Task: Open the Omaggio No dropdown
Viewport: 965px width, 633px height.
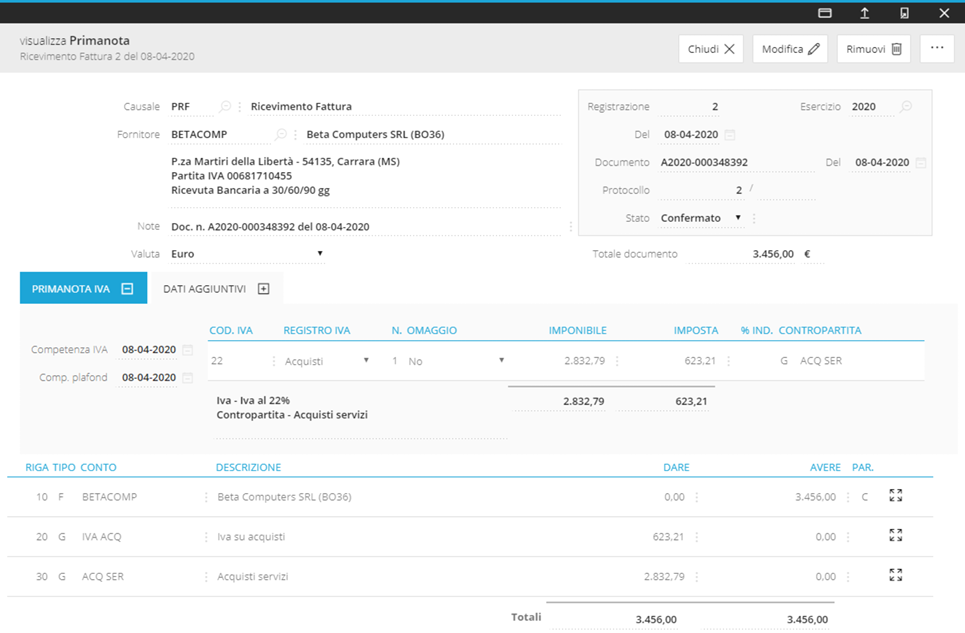Action: coord(501,361)
